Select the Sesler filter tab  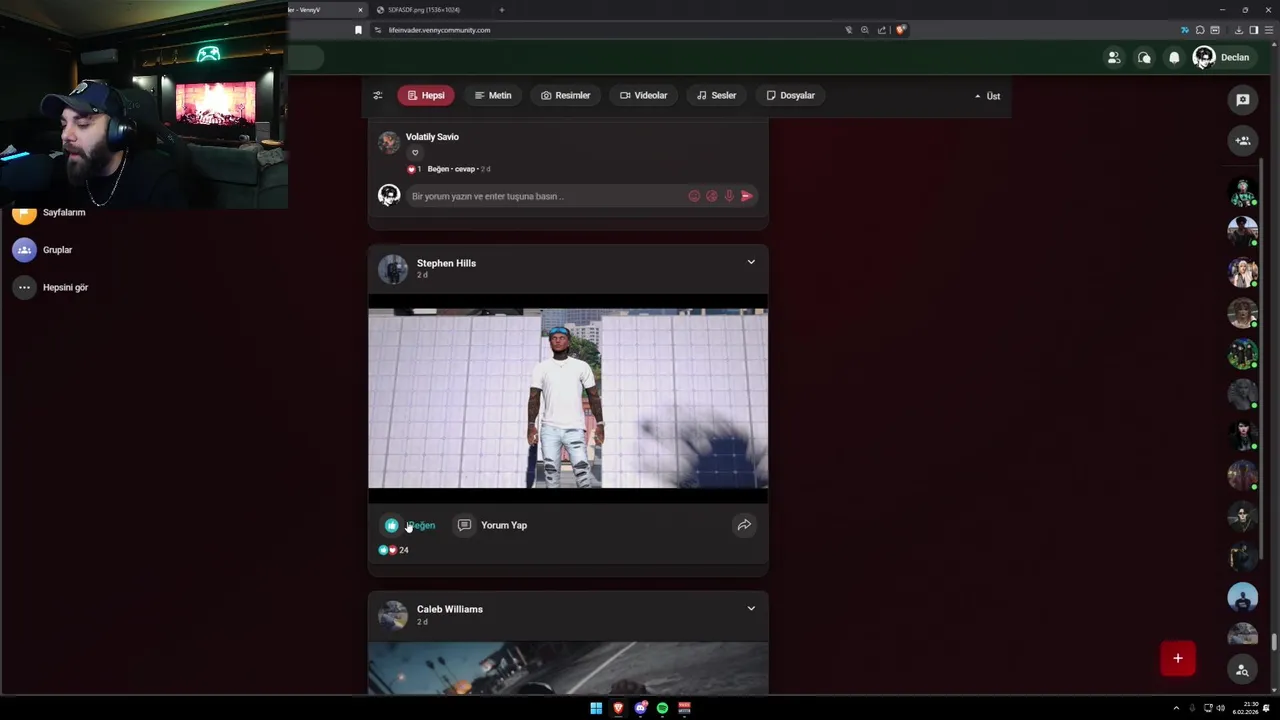coord(717,95)
